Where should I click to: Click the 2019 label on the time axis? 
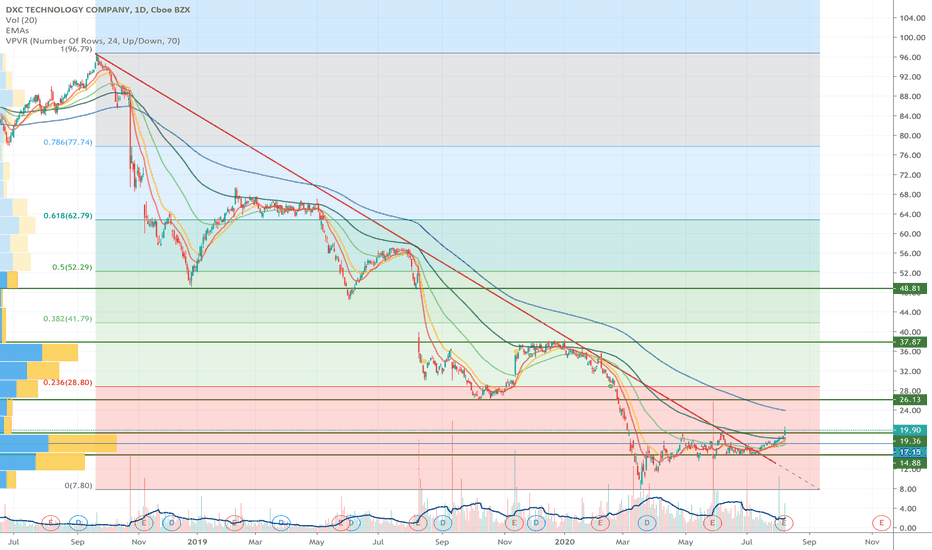pyautogui.click(x=197, y=542)
